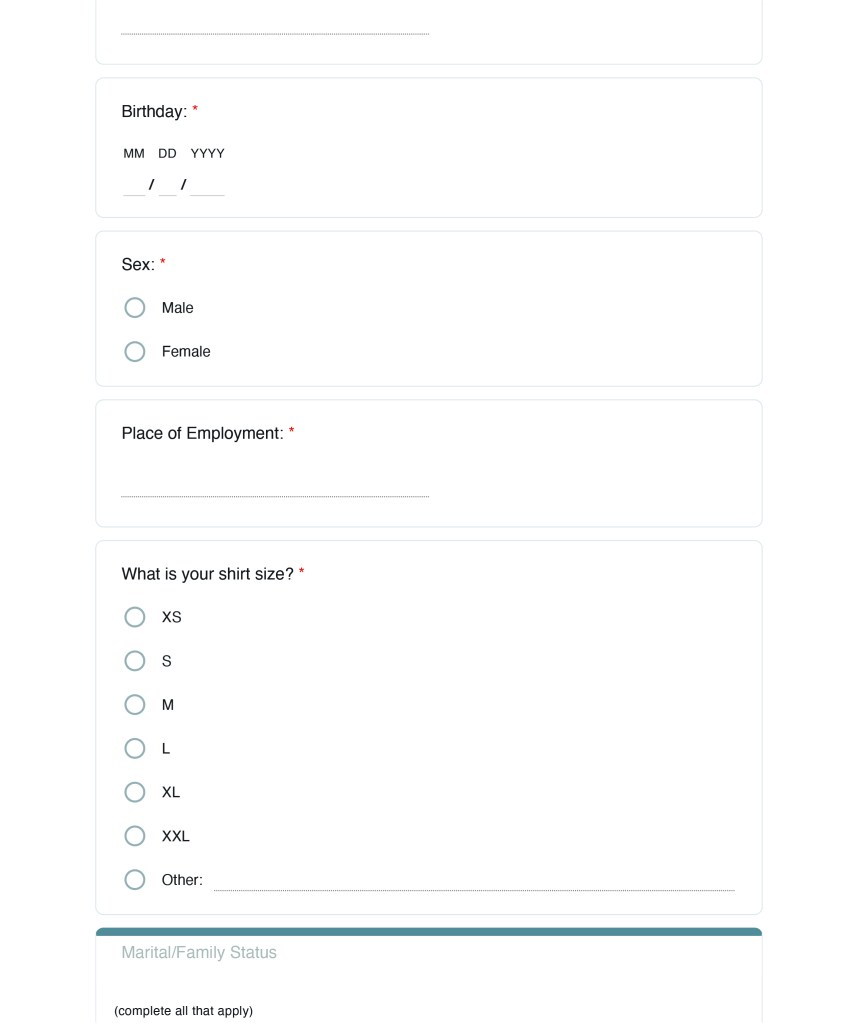Screen dimensions: 851x1023
Task: Pick the M shirt size
Action: pos(135,705)
